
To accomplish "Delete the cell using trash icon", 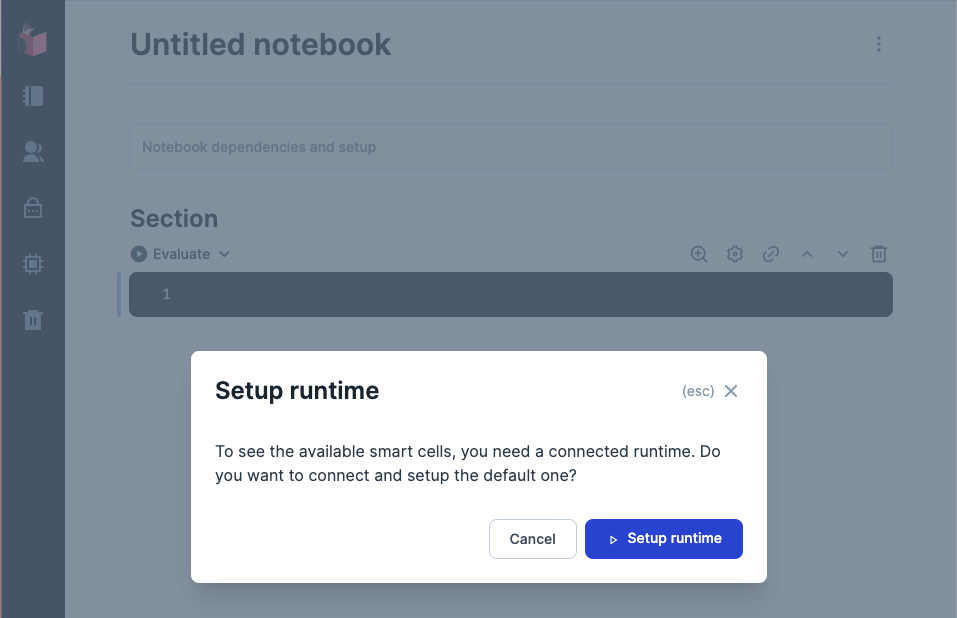I will (x=879, y=254).
